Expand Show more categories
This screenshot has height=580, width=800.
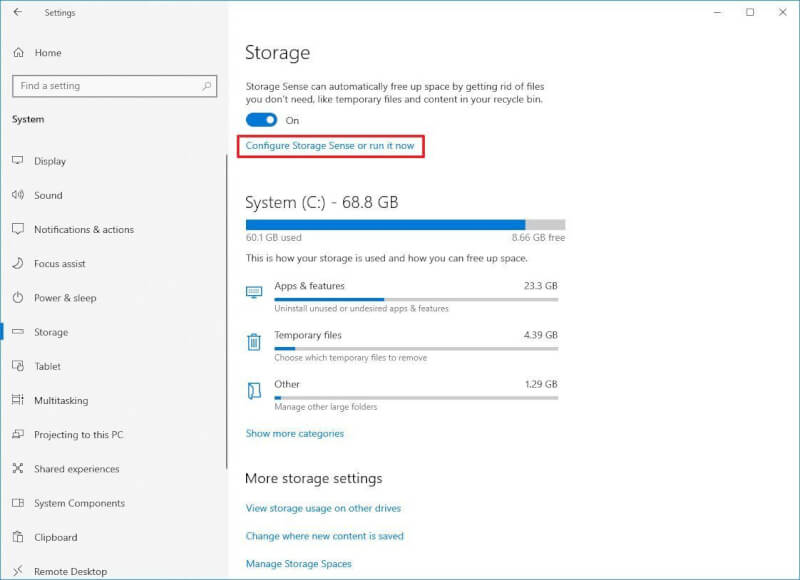[295, 434]
